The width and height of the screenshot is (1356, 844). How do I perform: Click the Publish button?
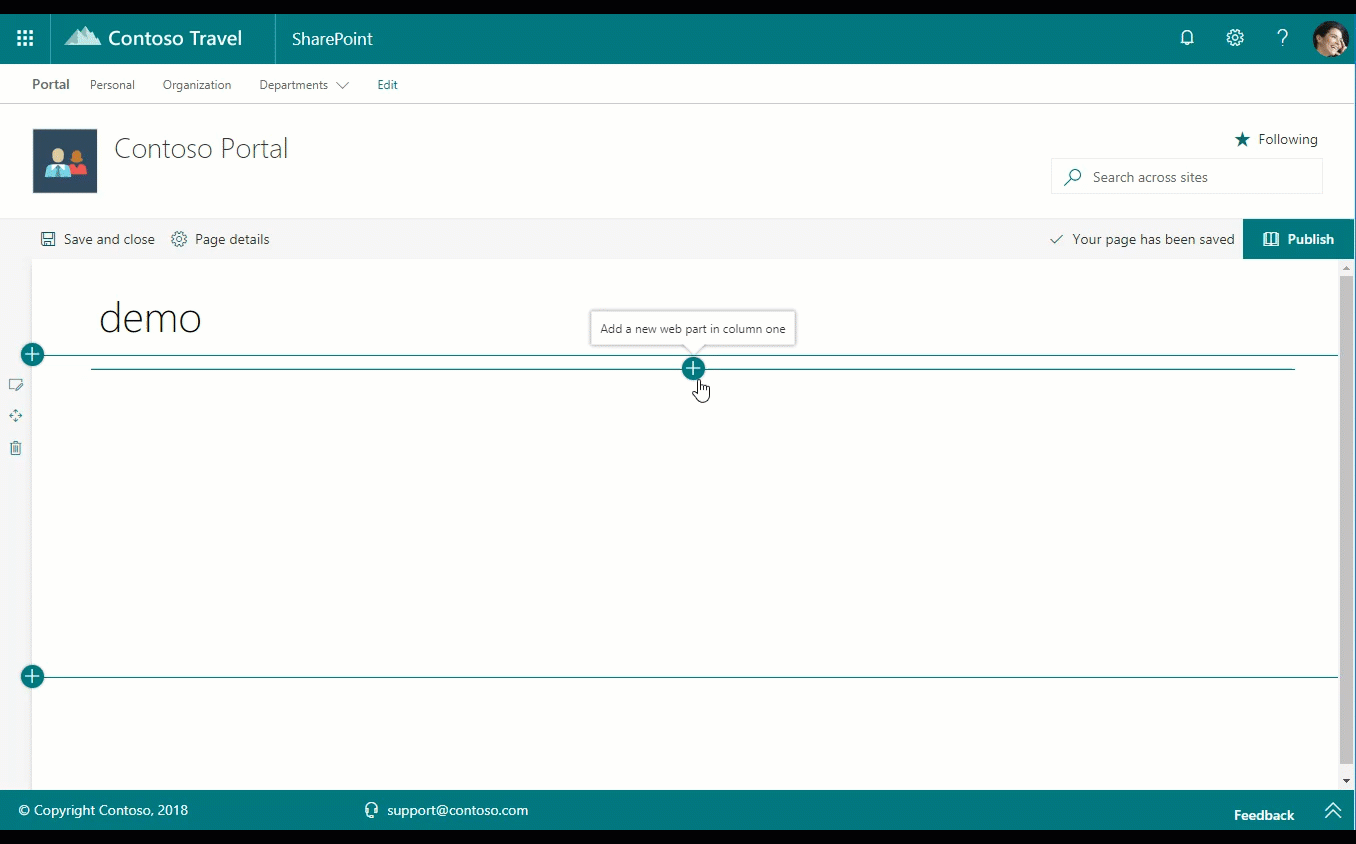click(x=1298, y=239)
